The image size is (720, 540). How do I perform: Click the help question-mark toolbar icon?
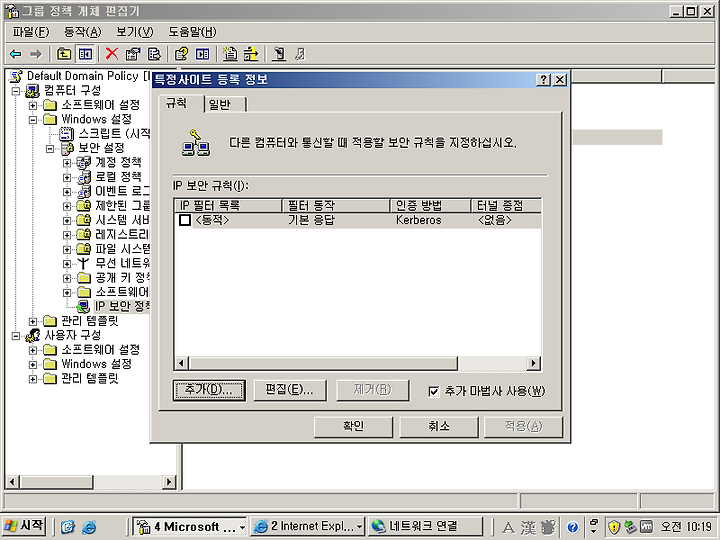coord(181,54)
